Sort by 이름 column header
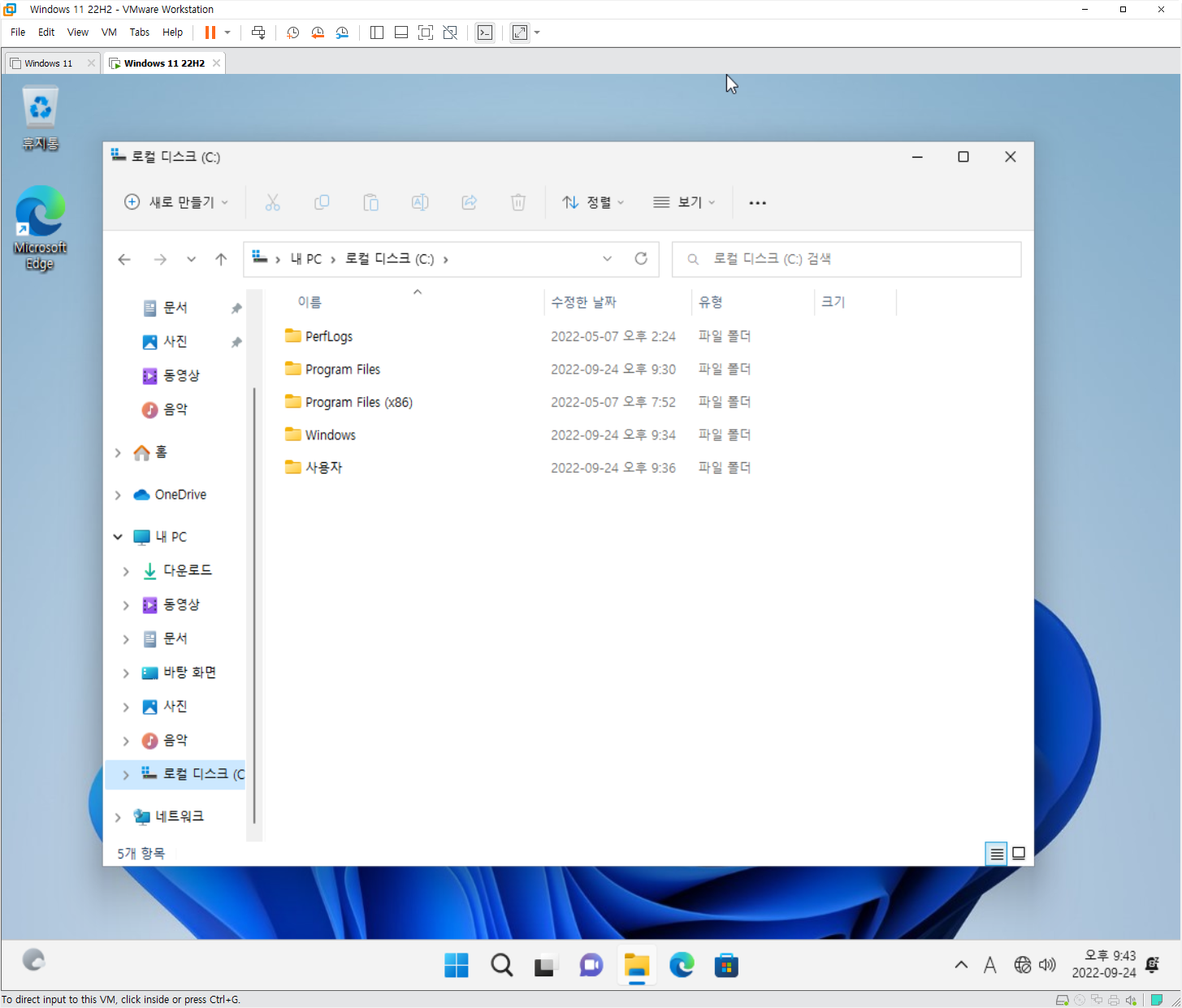This screenshot has width=1182, height=1008. [310, 302]
